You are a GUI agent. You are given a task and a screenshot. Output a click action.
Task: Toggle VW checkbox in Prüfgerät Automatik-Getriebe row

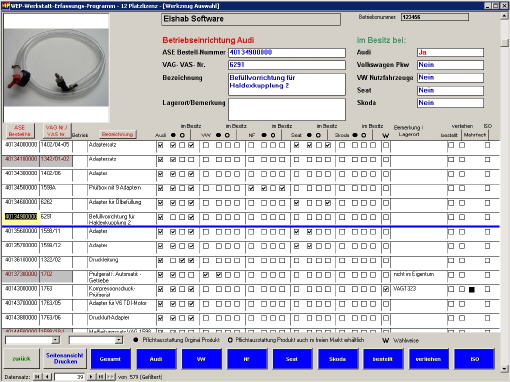point(206,275)
